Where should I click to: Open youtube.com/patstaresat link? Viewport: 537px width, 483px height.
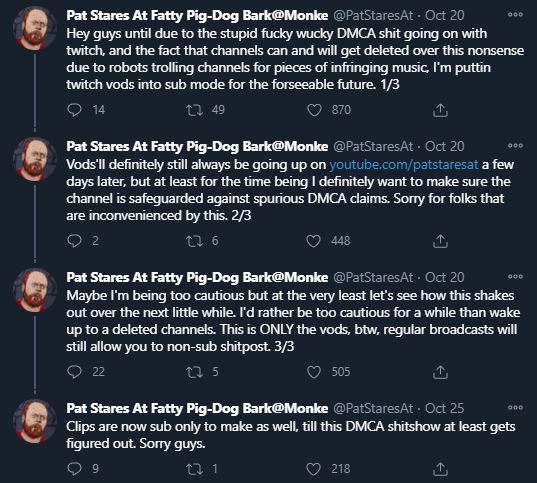pos(404,165)
